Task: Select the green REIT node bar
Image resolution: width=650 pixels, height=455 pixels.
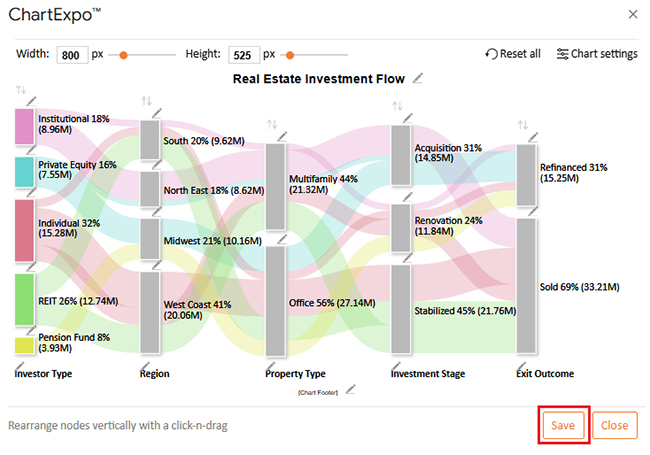Action: tap(25, 299)
